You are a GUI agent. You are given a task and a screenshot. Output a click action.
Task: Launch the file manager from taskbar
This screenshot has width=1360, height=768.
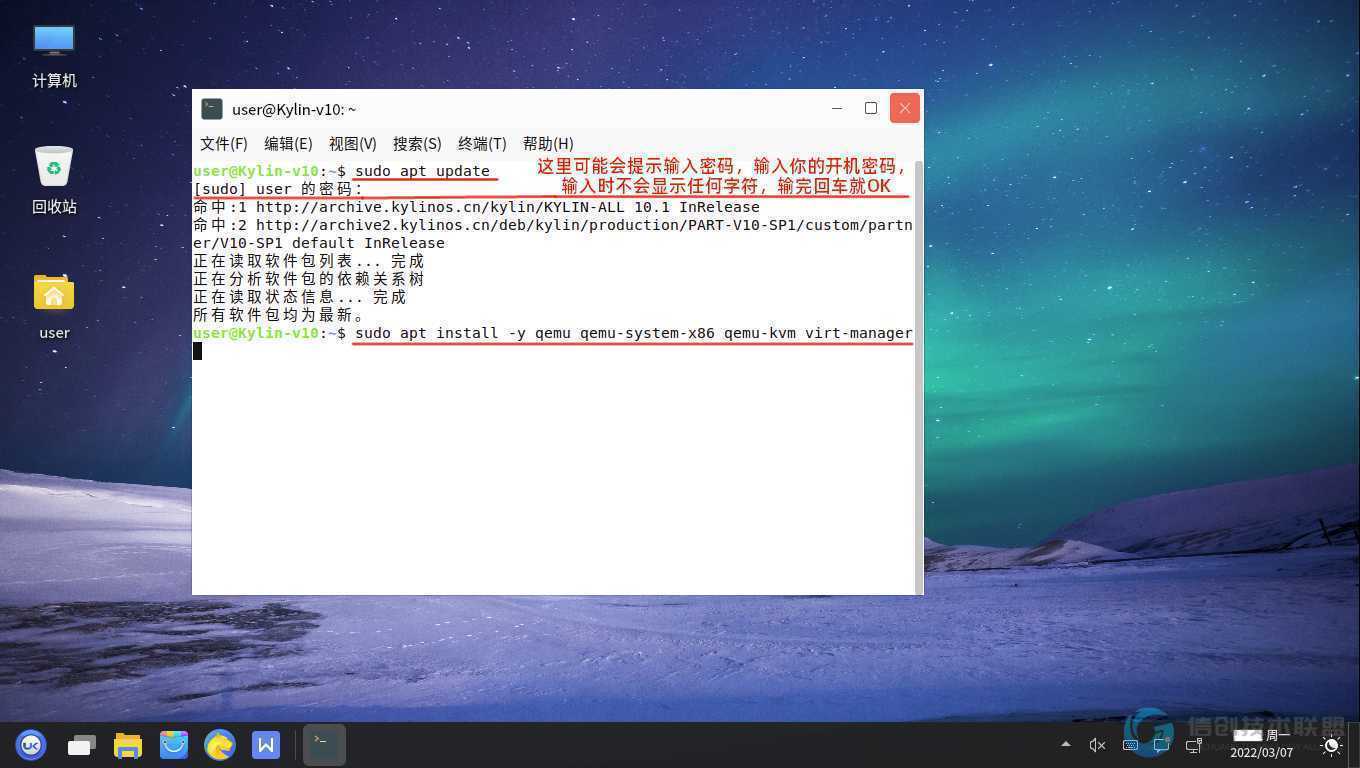pos(128,745)
